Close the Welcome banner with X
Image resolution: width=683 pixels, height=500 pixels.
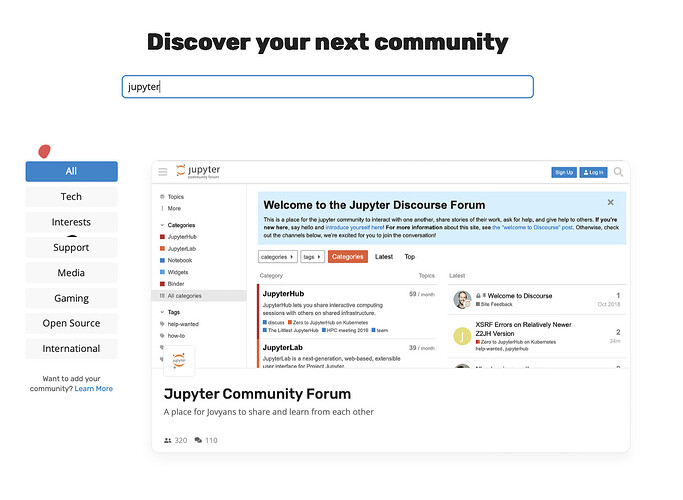611,202
